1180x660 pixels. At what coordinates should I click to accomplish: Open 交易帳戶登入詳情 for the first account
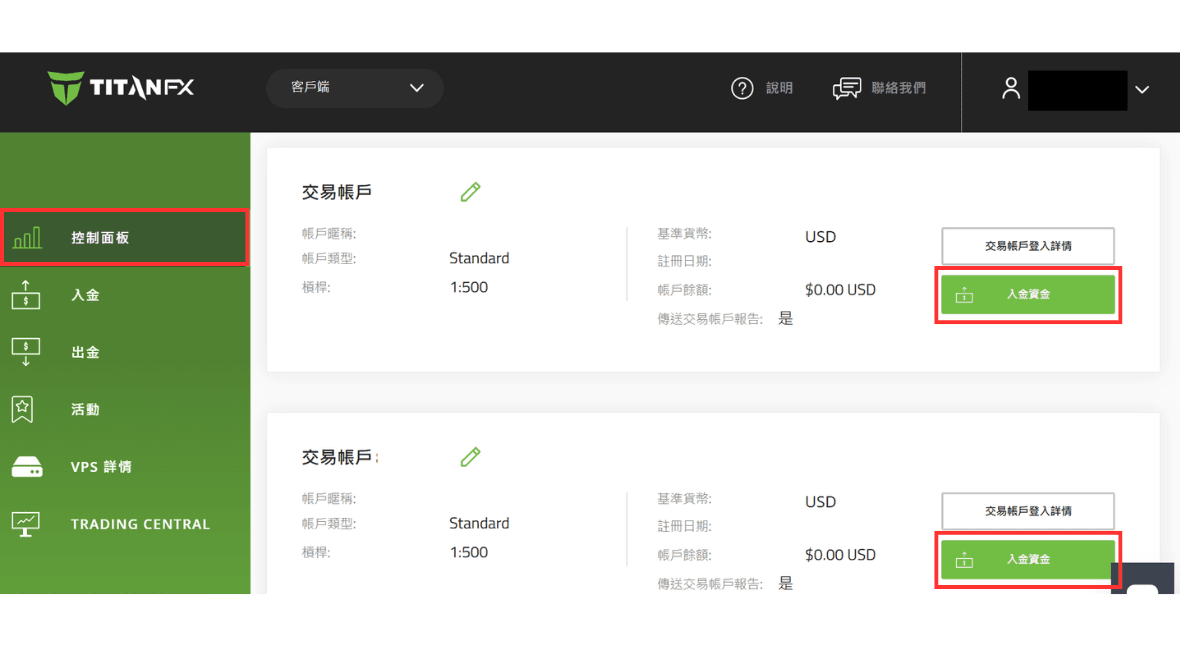pyautogui.click(x=1028, y=245)
